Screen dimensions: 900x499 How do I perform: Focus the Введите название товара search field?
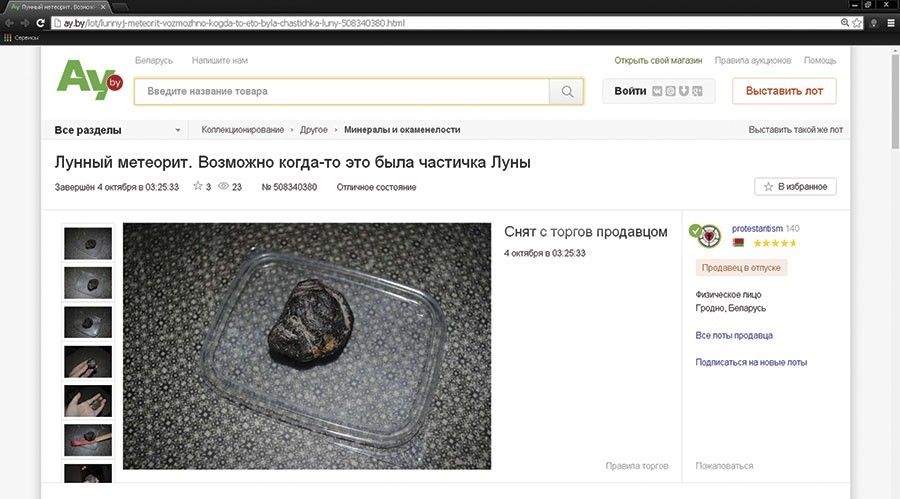(342, 91)
